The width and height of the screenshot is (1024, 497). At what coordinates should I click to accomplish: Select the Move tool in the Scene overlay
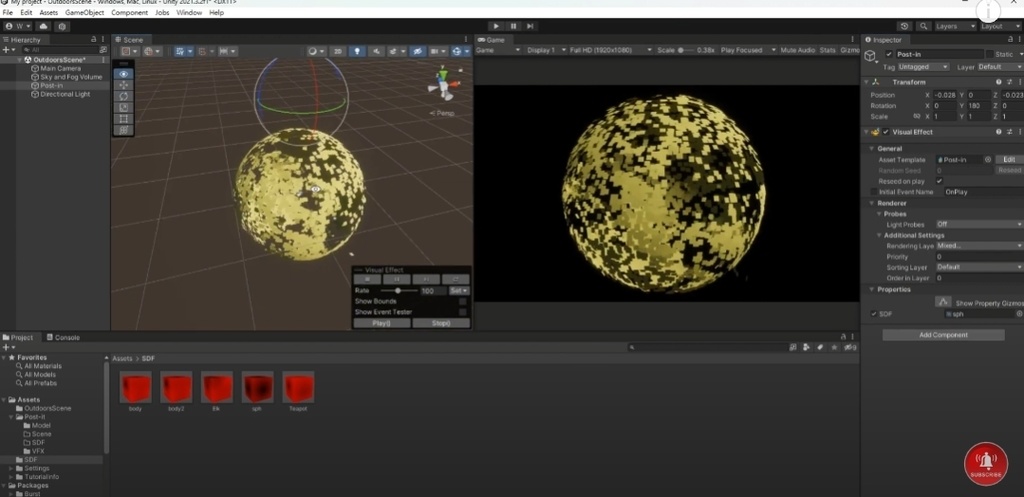click(x=125, y=85)
